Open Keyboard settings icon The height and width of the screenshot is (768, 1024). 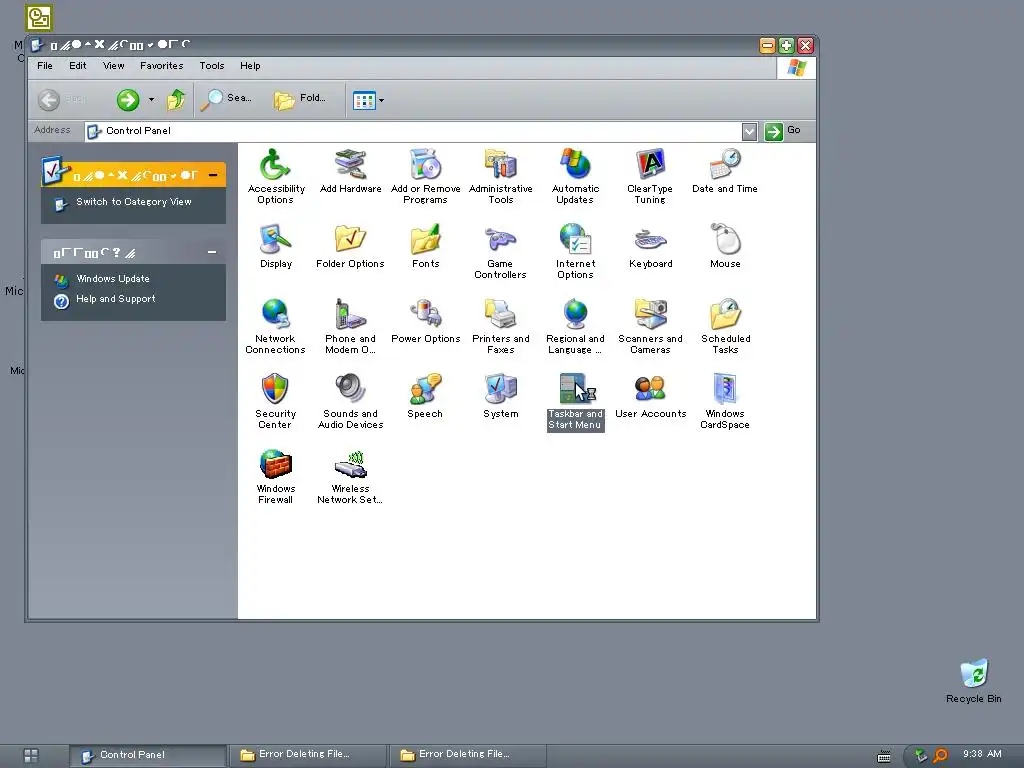coord(650,246)
